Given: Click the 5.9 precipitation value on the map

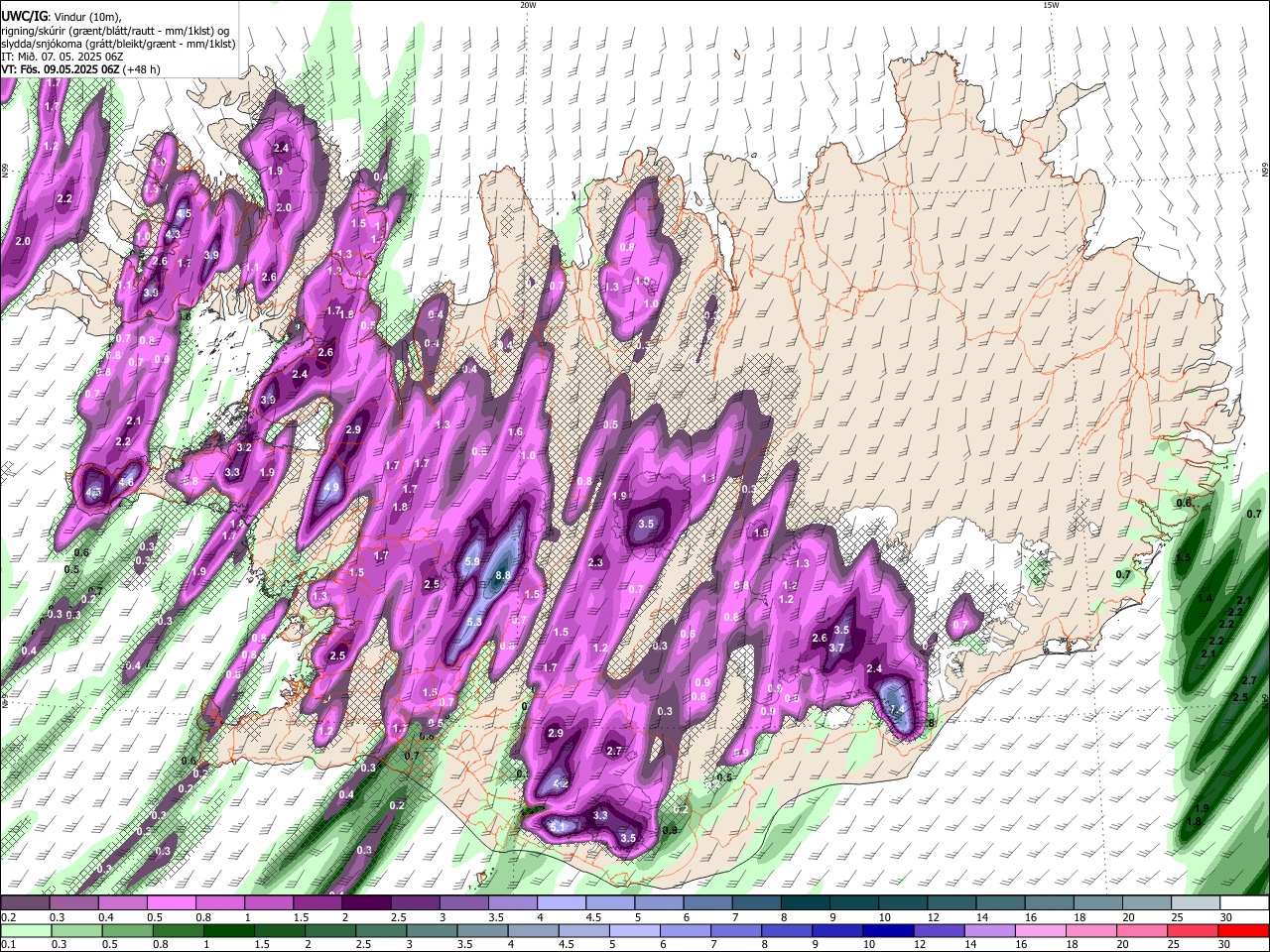Looking at the screenshot, I should point(472,562).
